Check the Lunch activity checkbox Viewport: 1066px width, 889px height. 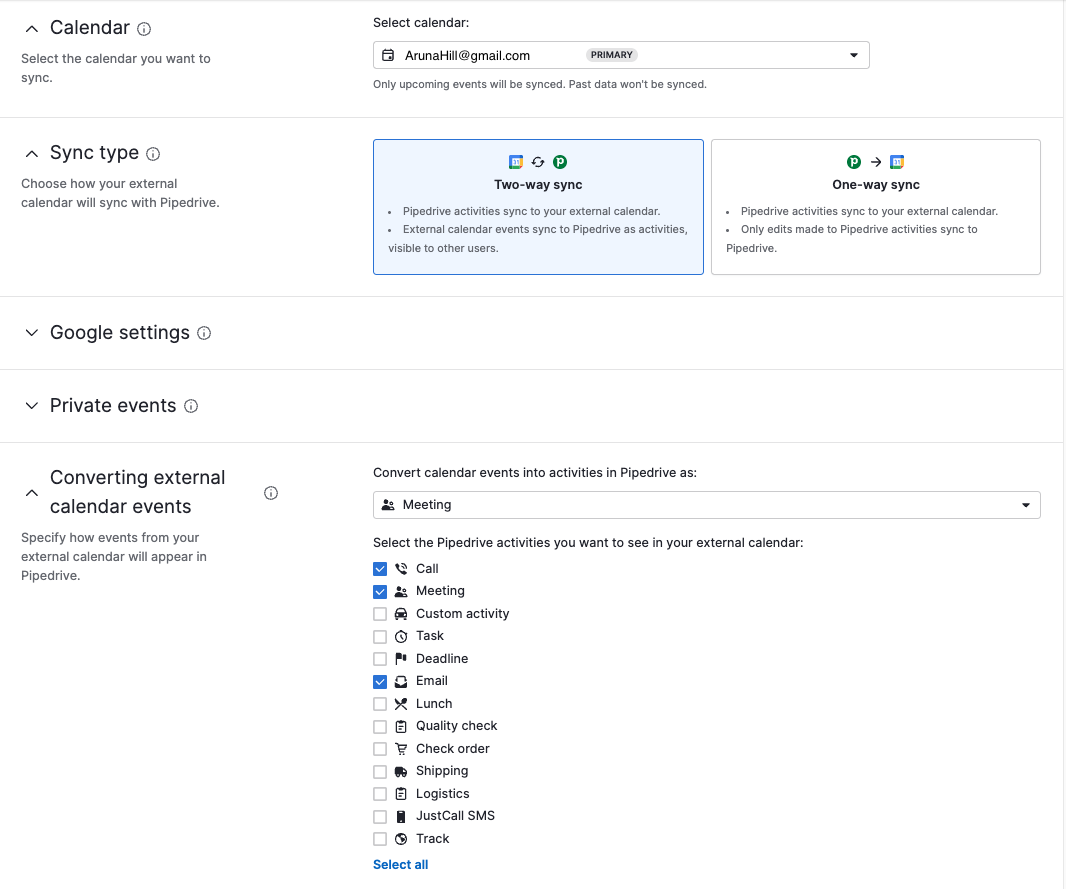pos(380,703)
